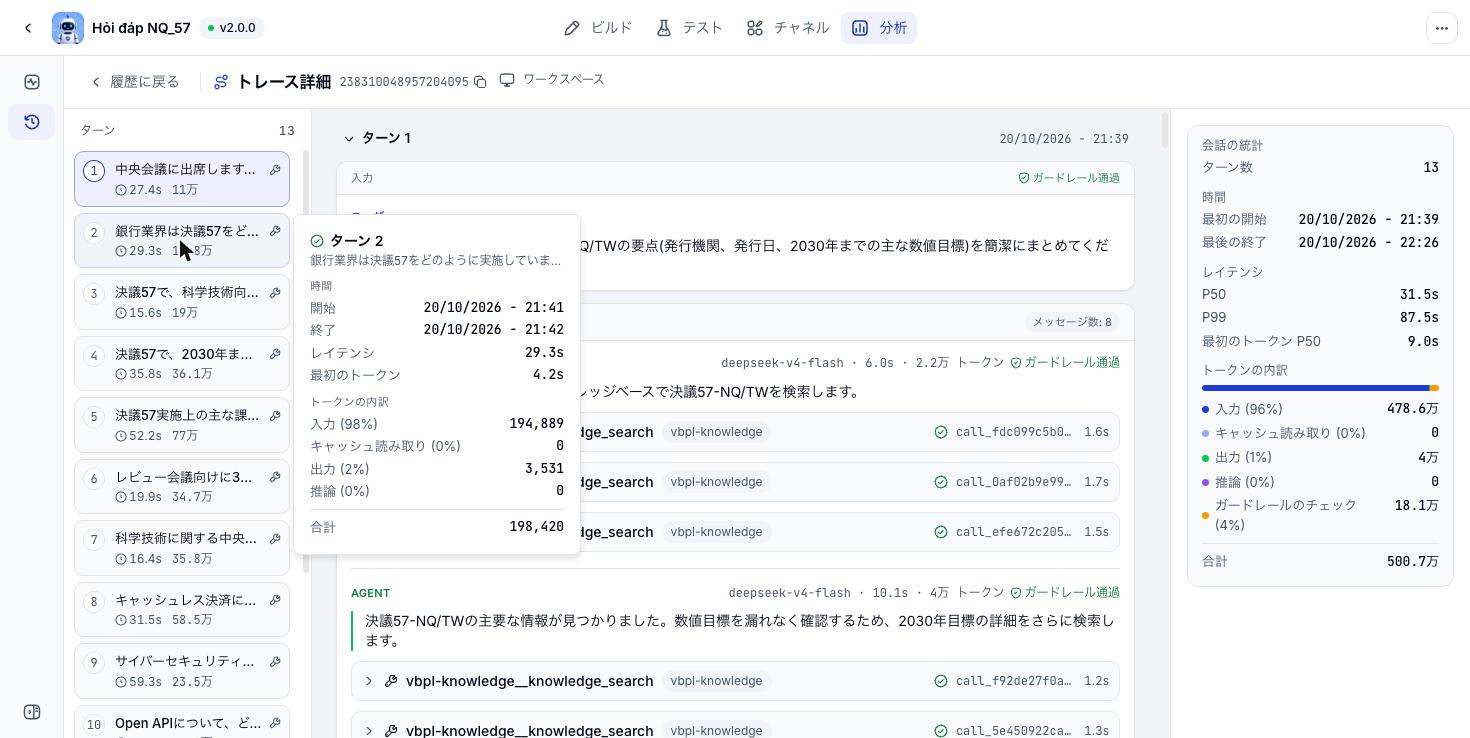Screen dimensions: 1470x738
Task: Open the monitoring pulse icon in the left sidebar
Action: pos(32,82)
